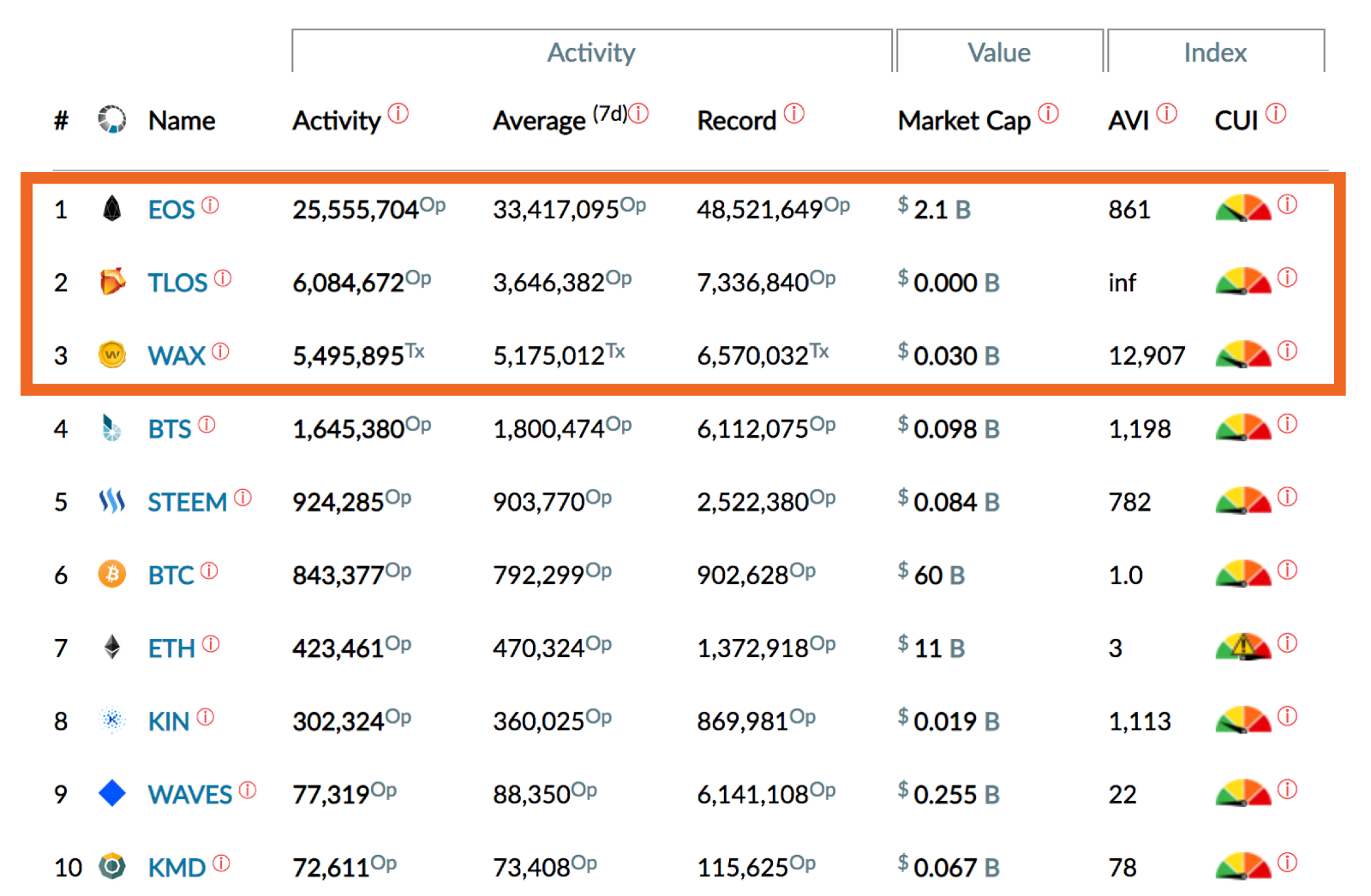The height and width of the screenshot is (896, 1371).
Task: Click the info icon beside EOS name
Action: [x=210, y=205]
